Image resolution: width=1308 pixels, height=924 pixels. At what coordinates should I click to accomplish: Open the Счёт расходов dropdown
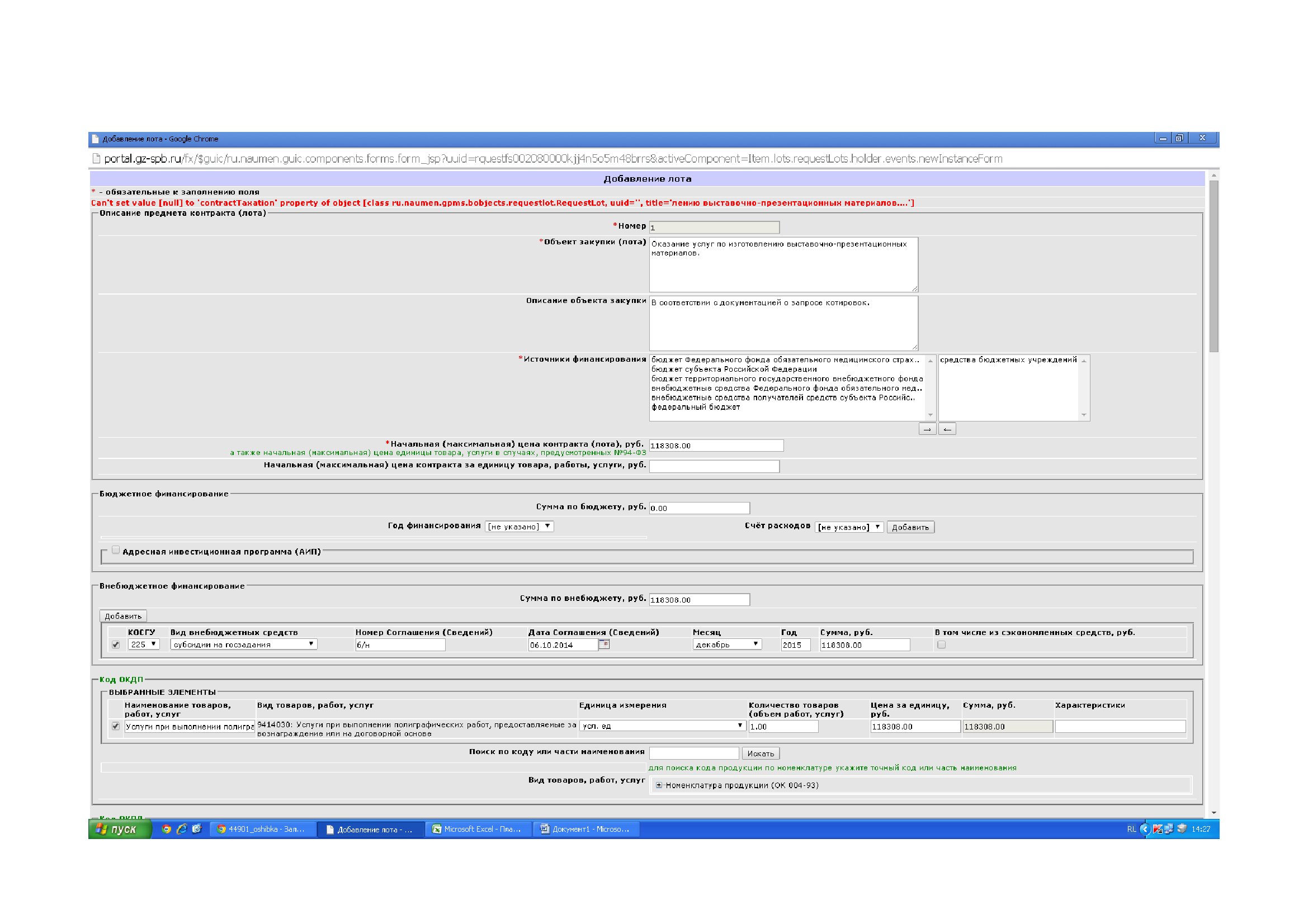click(x=849, y=527)
